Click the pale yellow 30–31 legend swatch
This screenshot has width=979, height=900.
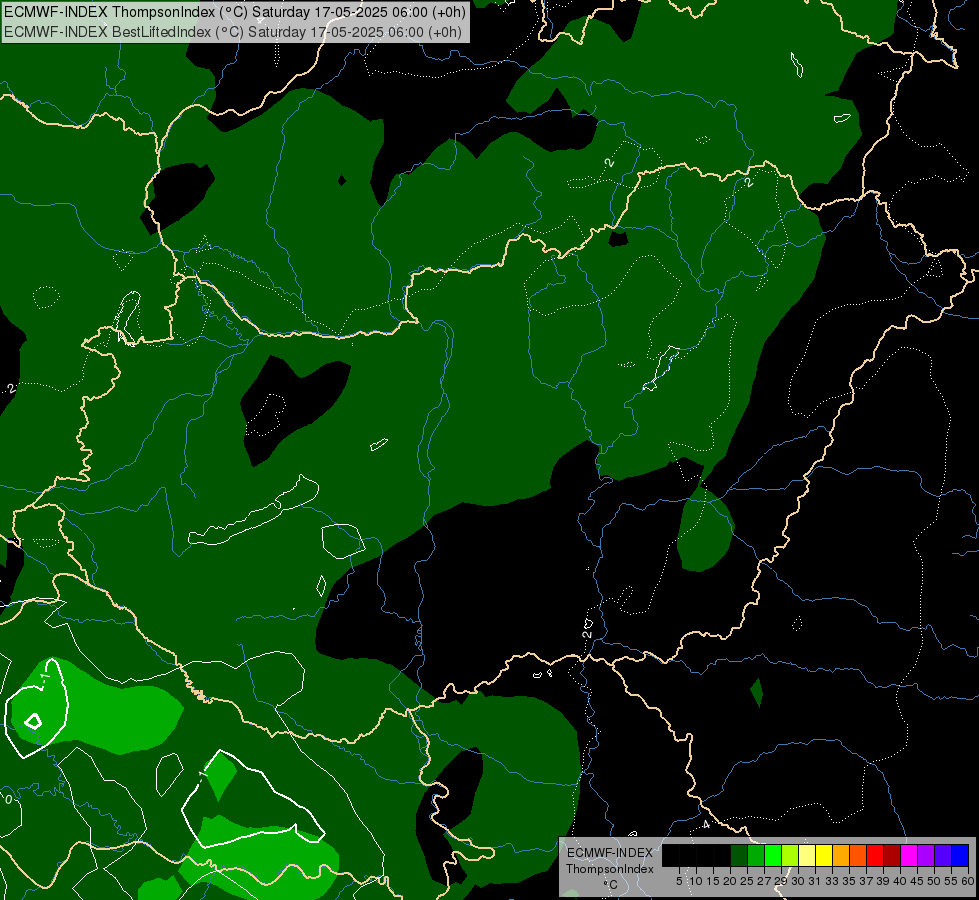point(807,855)
